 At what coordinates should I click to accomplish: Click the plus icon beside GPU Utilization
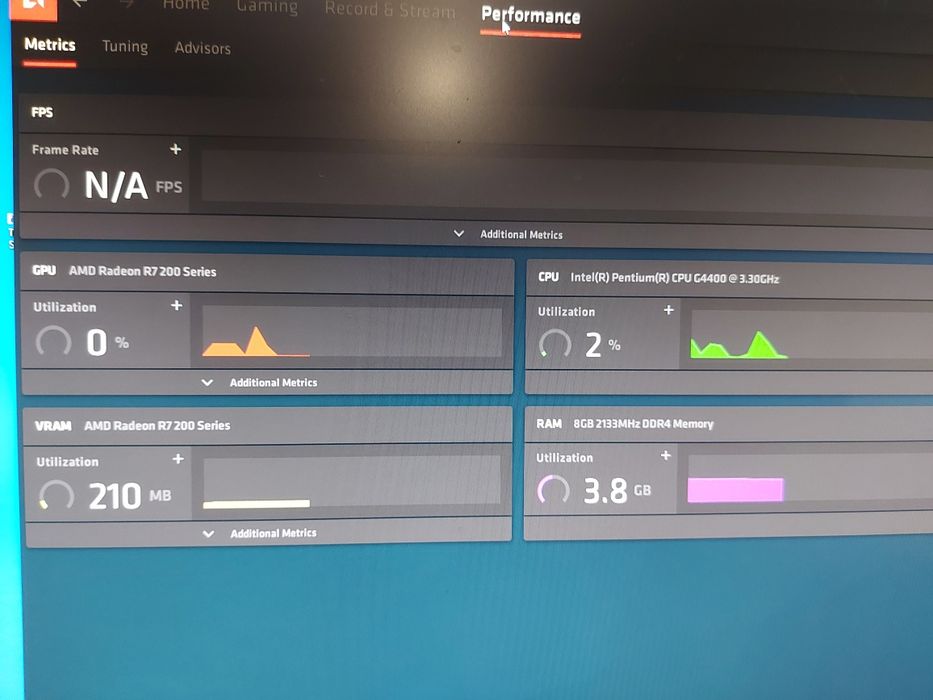tap(177, 305)
